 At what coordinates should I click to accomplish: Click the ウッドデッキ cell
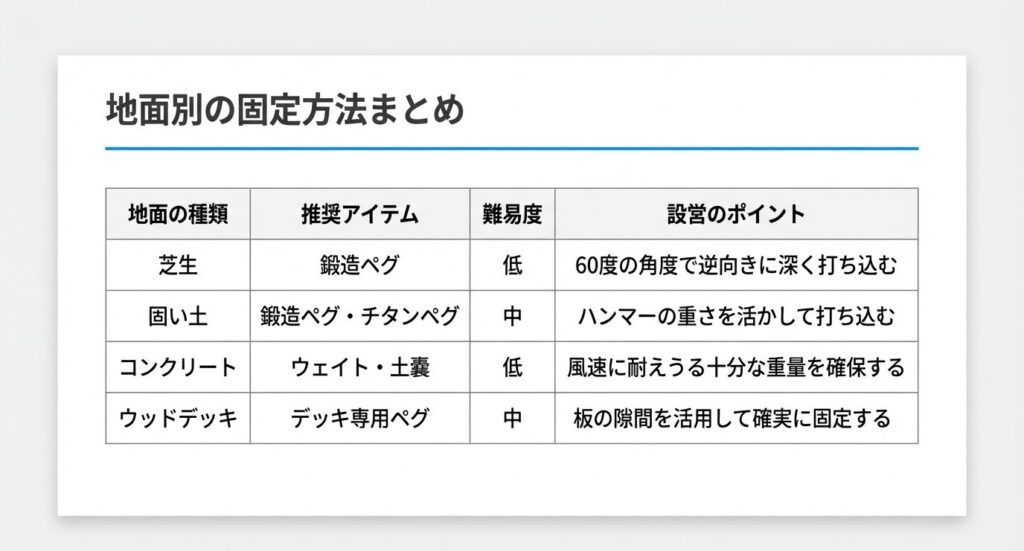click(x=178, y=418)
